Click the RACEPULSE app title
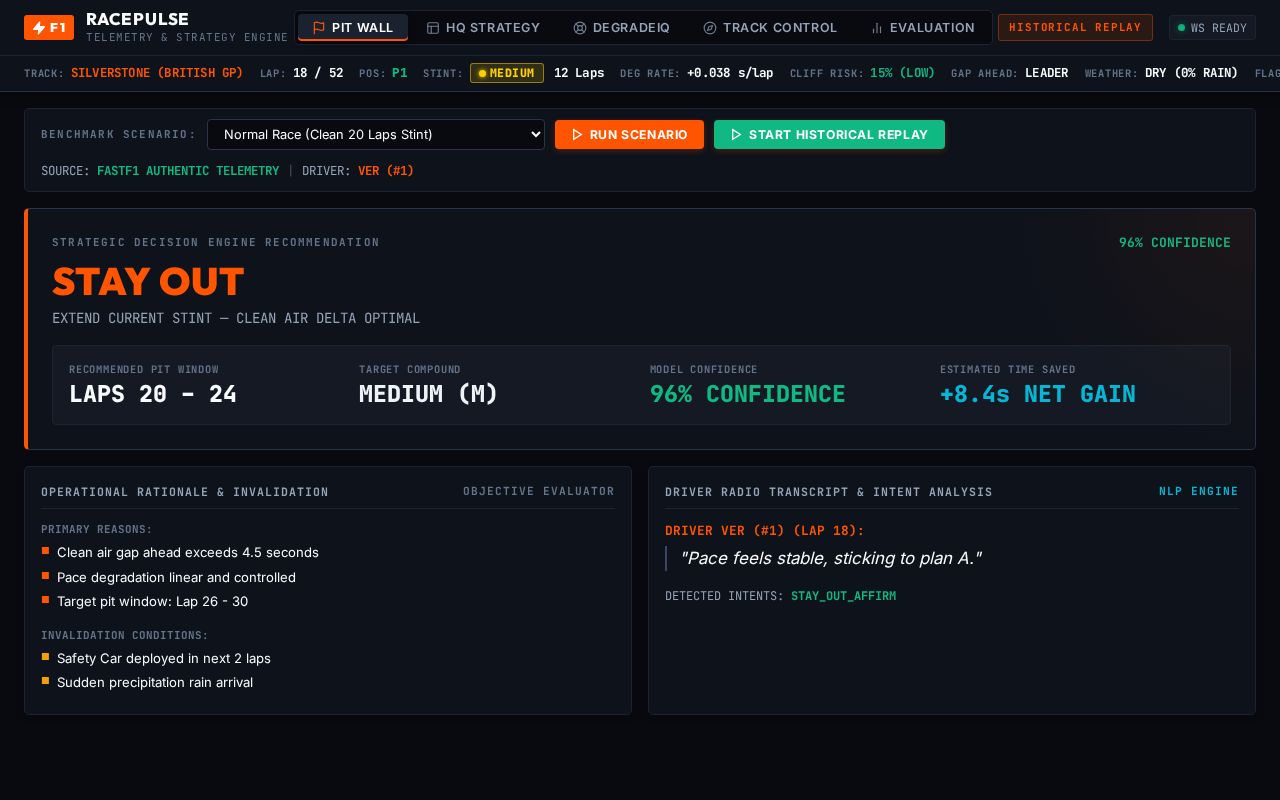The height and width of the screenshot is (800, 1280). pyautogui.click(x=138, y=19)
